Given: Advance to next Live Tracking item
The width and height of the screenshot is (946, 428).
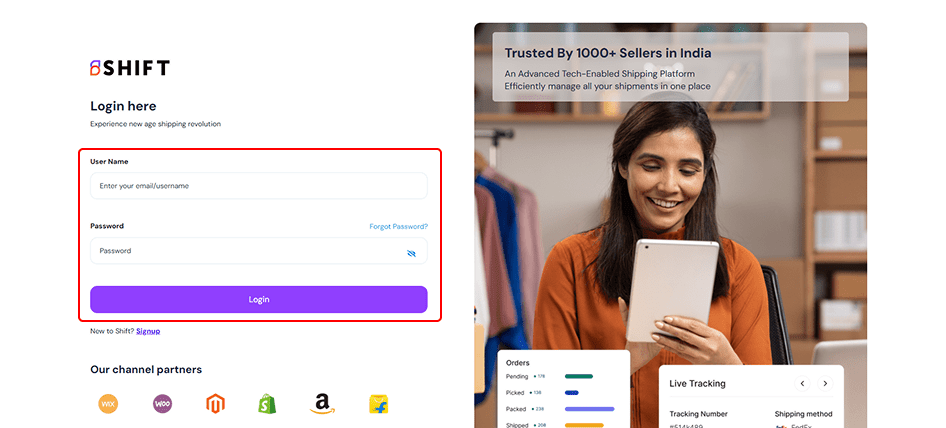Looking at the screenshot, I should pos(825,383).
